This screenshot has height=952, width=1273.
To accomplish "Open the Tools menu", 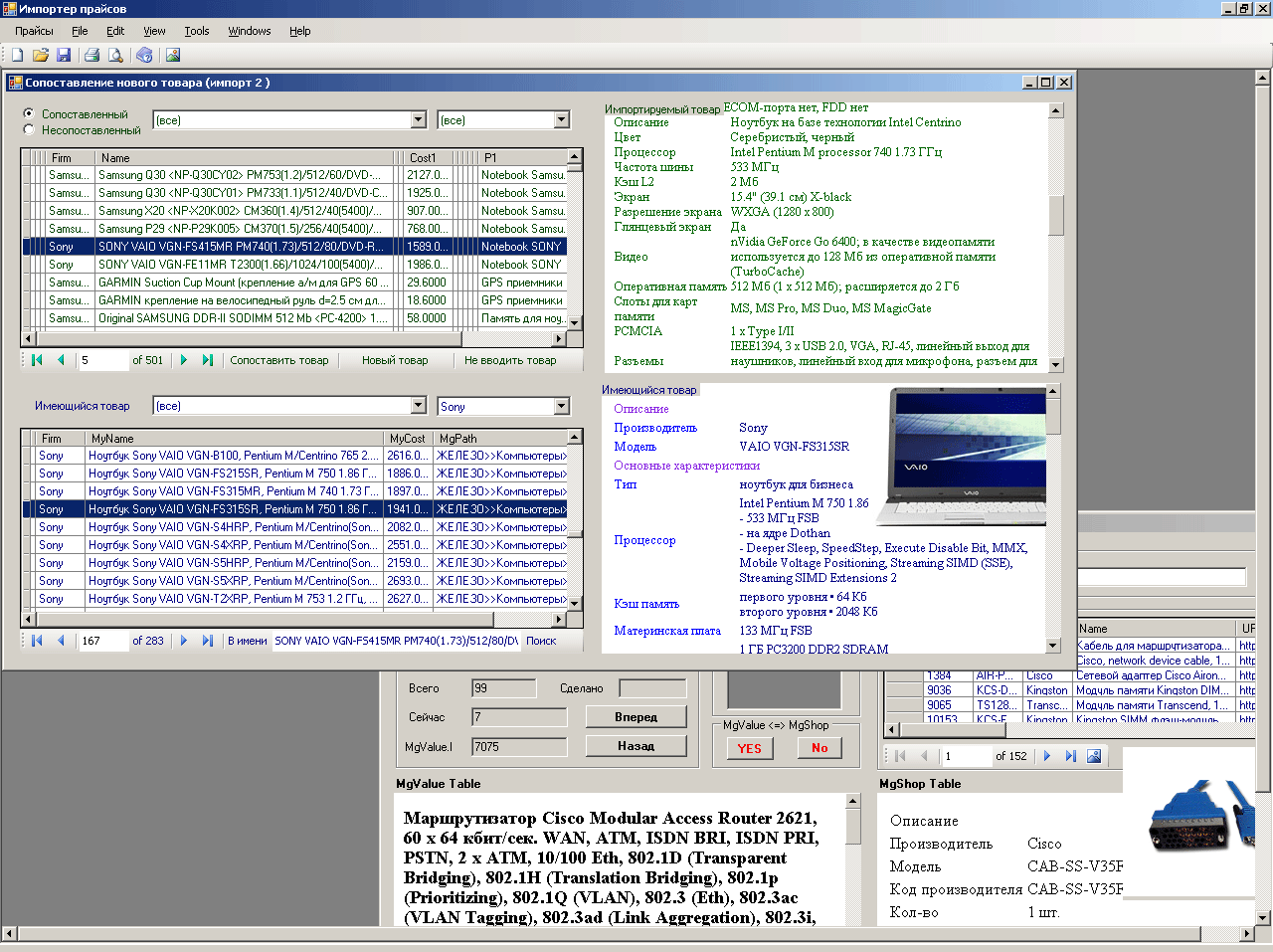I will (x=196, y=31).
